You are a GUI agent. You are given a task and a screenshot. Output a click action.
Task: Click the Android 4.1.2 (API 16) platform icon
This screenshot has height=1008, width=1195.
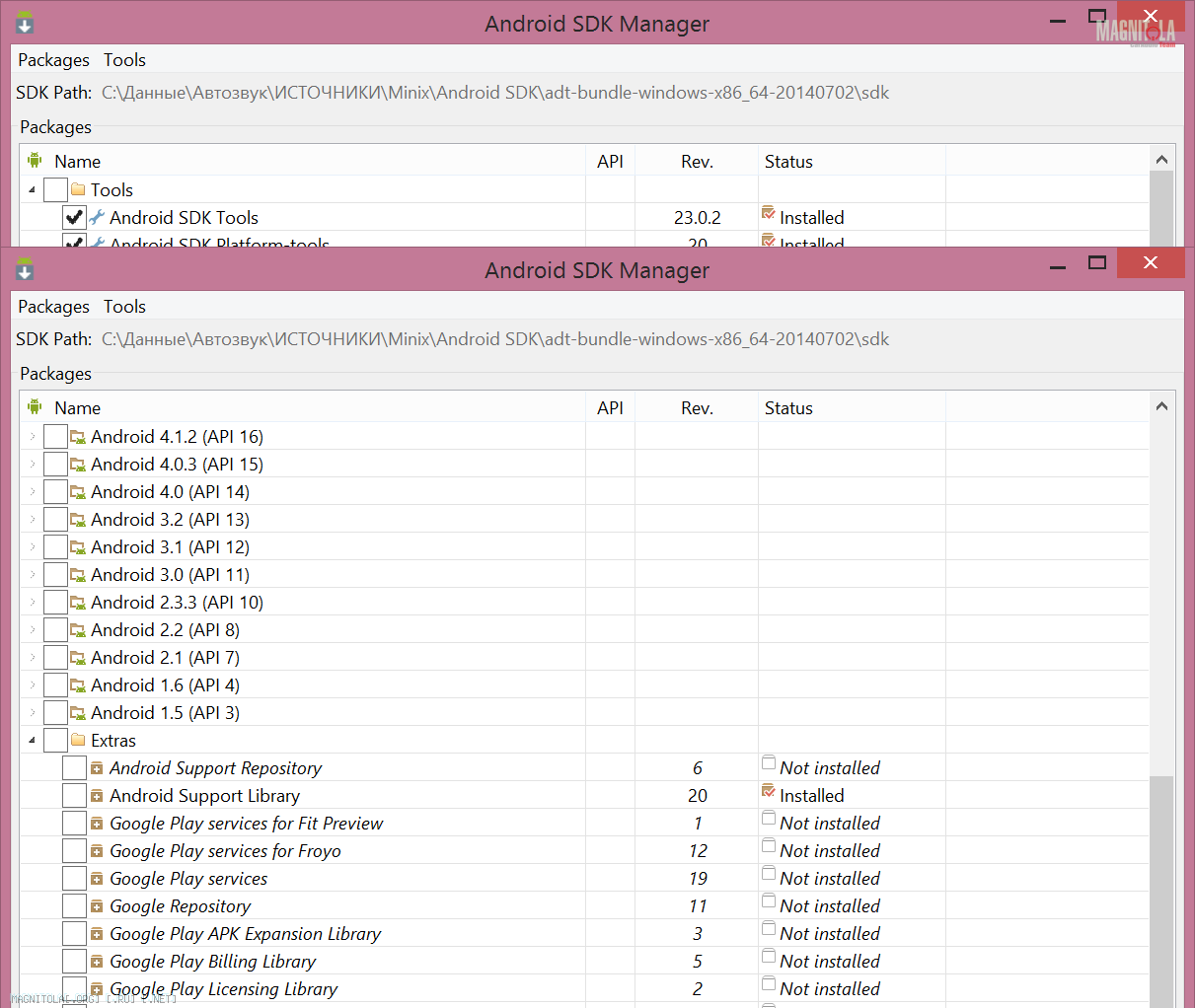pyautogui.click(x=78, y=437)
